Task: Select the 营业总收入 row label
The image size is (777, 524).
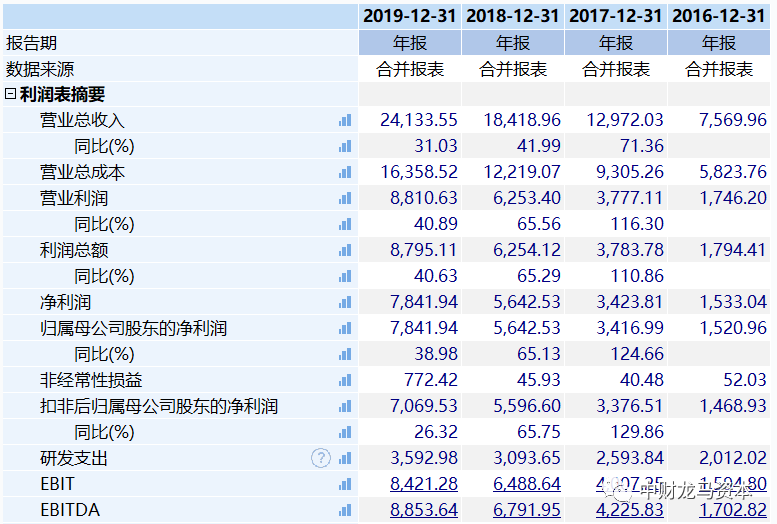Action: click(x=82, y=120)
